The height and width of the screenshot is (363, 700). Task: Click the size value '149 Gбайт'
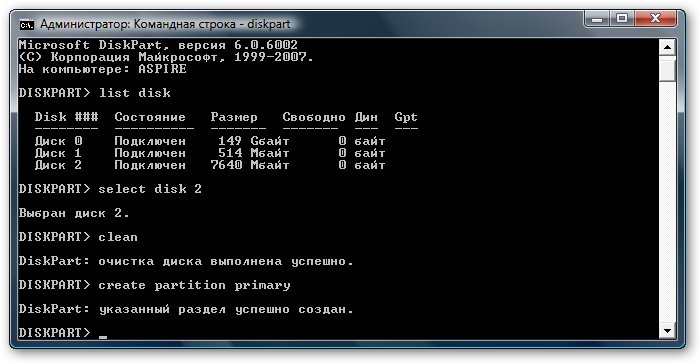point(254,141)
